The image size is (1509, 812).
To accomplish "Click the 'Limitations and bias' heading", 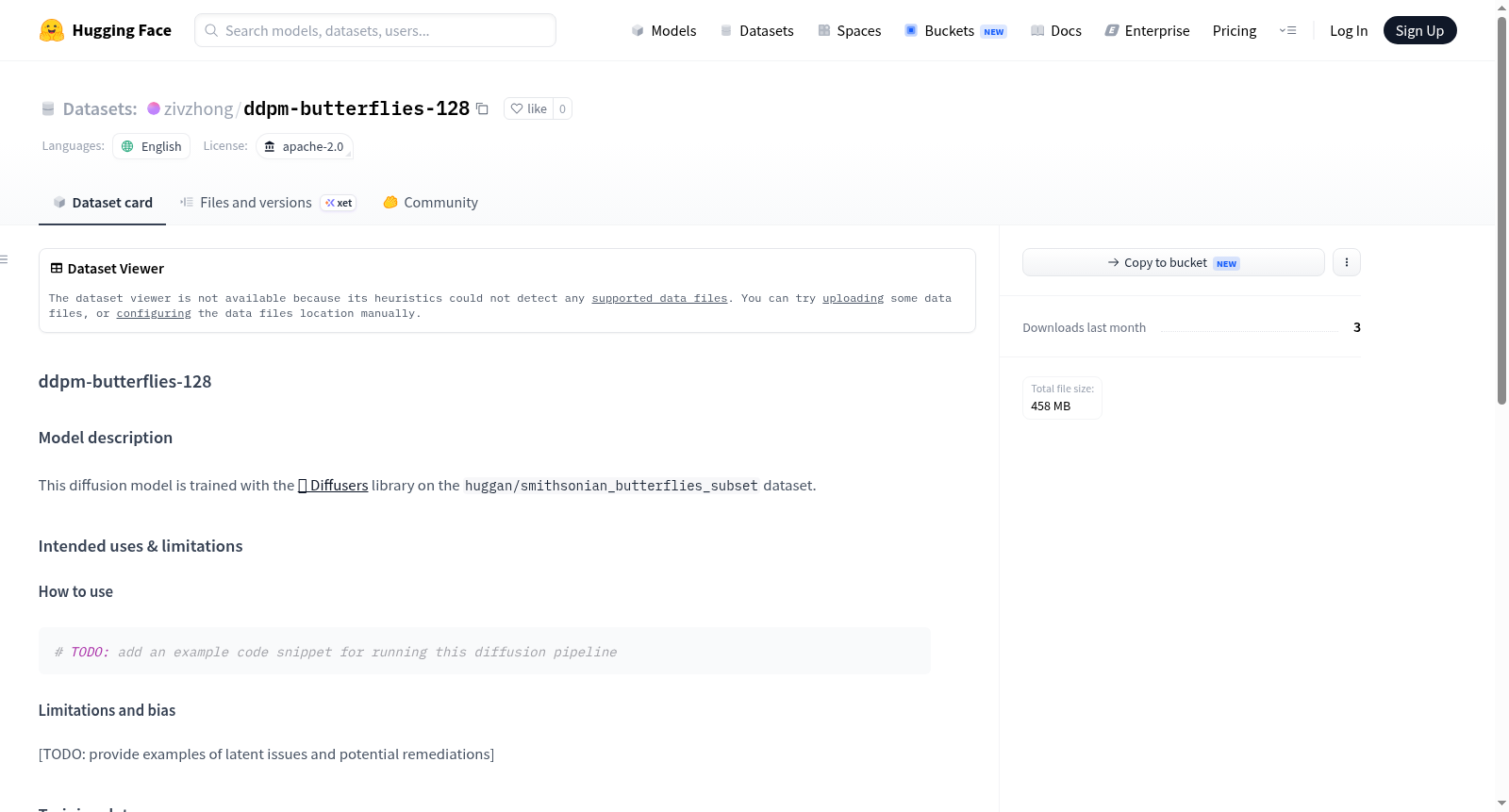I will (107, 710).
